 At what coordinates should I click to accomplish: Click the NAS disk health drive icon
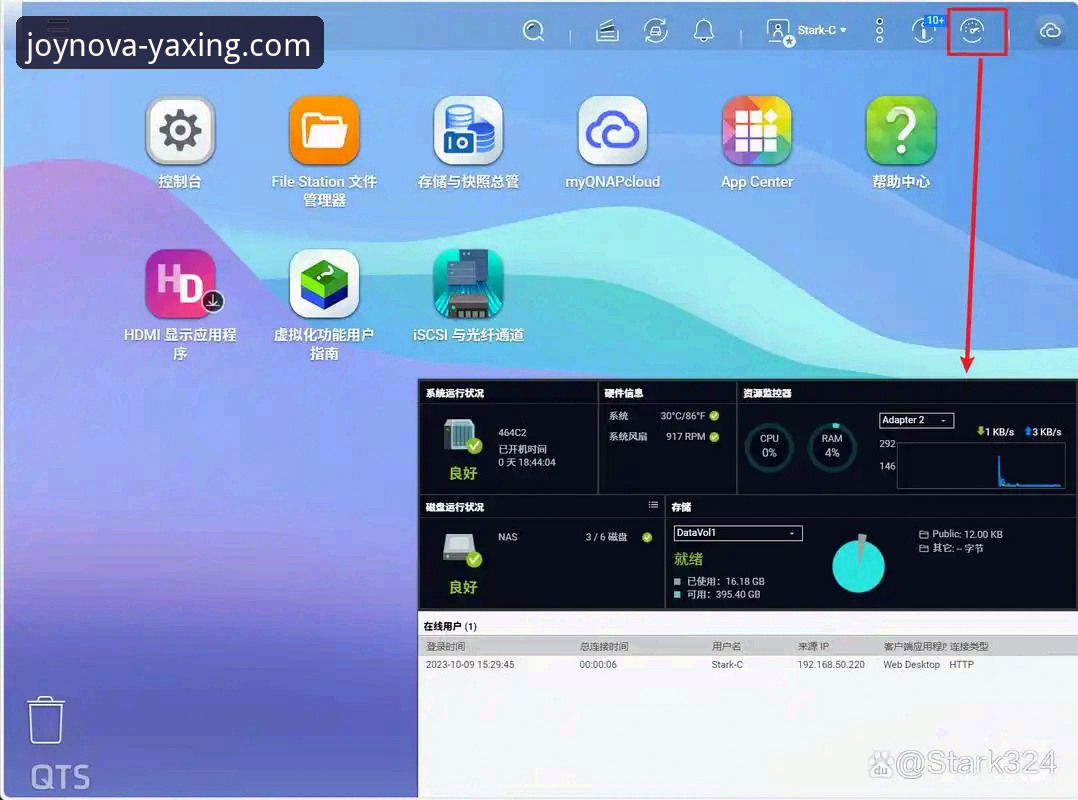click(x=462, y=550)
